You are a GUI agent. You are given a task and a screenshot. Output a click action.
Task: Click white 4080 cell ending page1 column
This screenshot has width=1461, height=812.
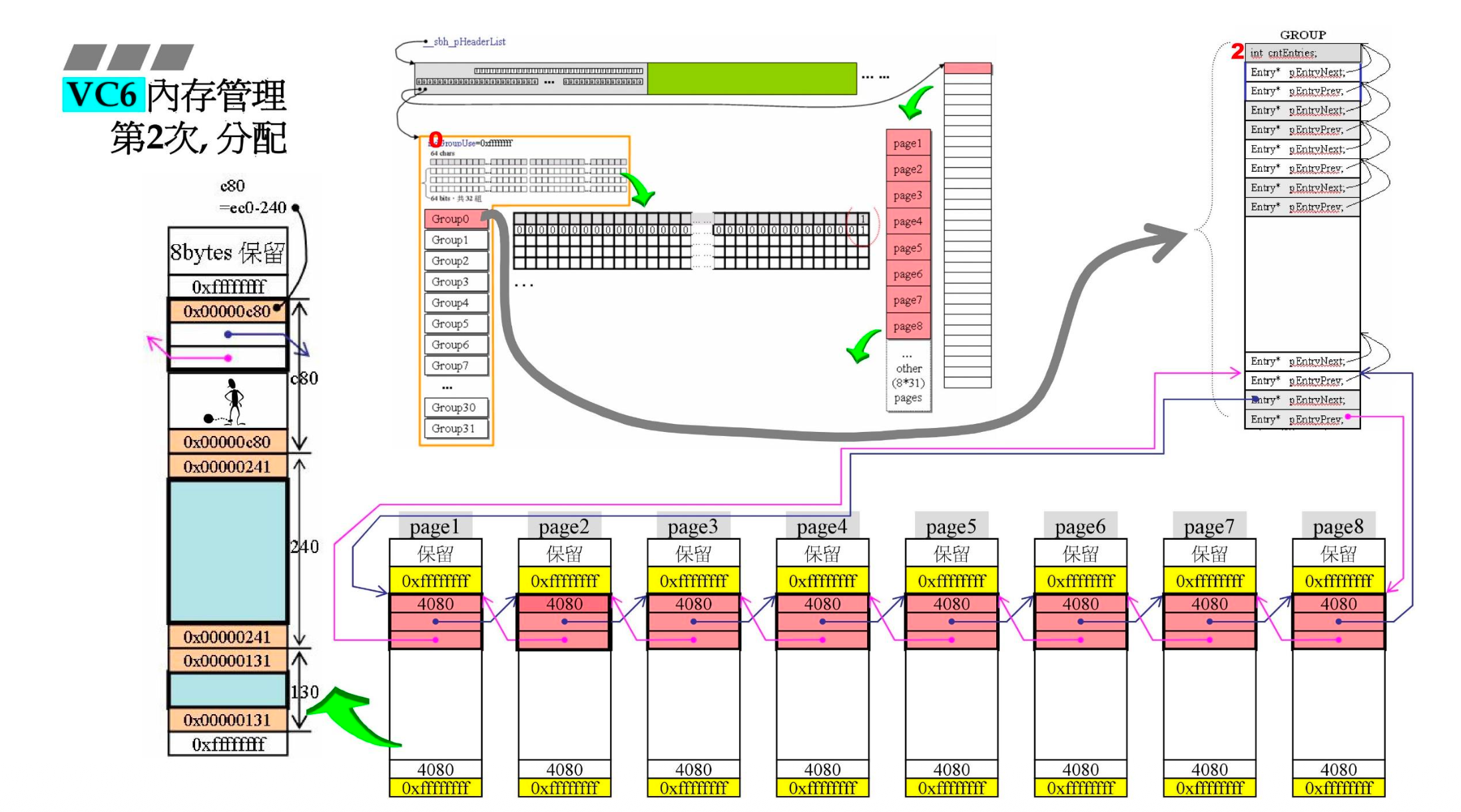point(436,769)
